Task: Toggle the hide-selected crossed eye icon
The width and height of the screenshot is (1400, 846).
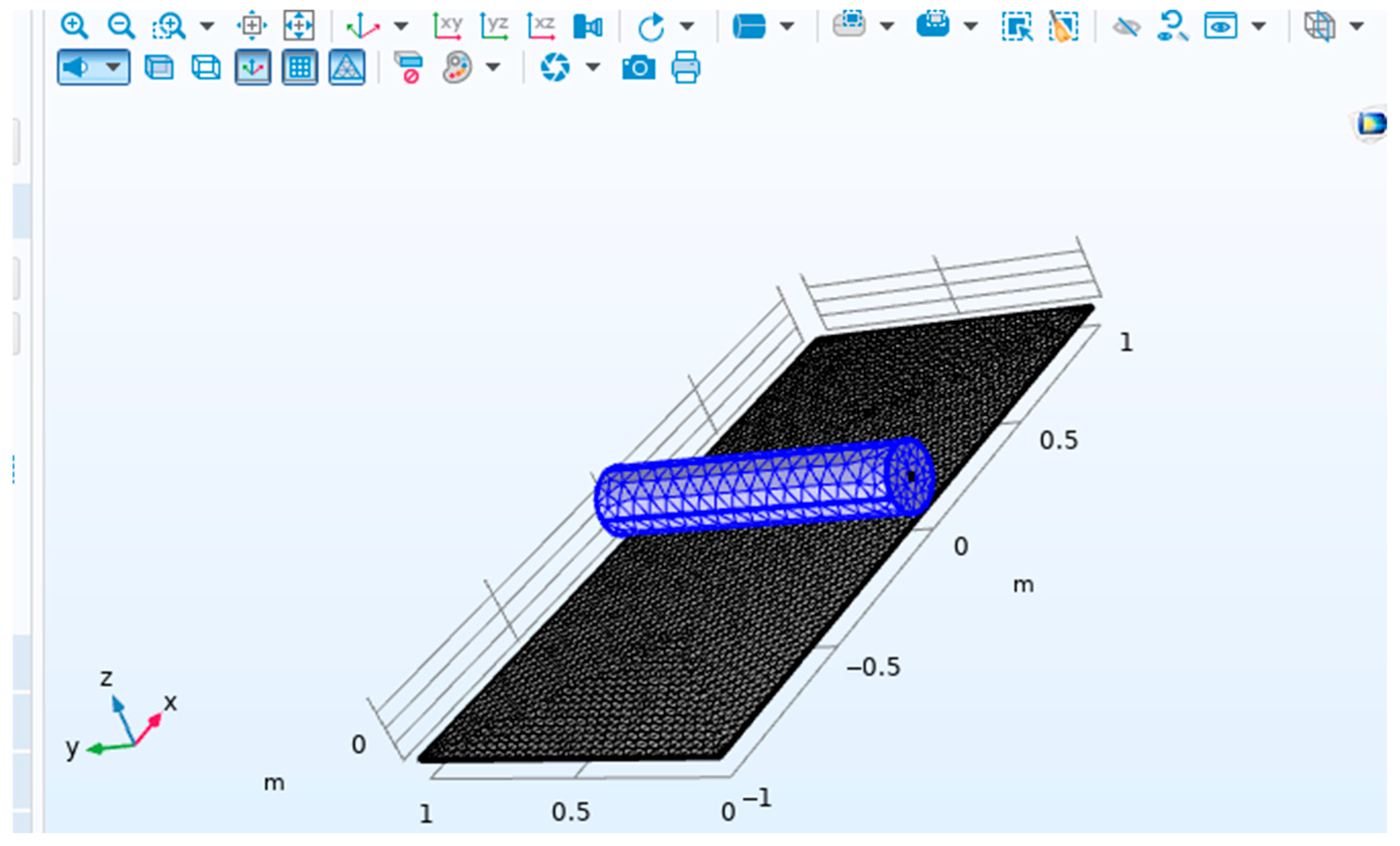Action: pos(1126,26)
